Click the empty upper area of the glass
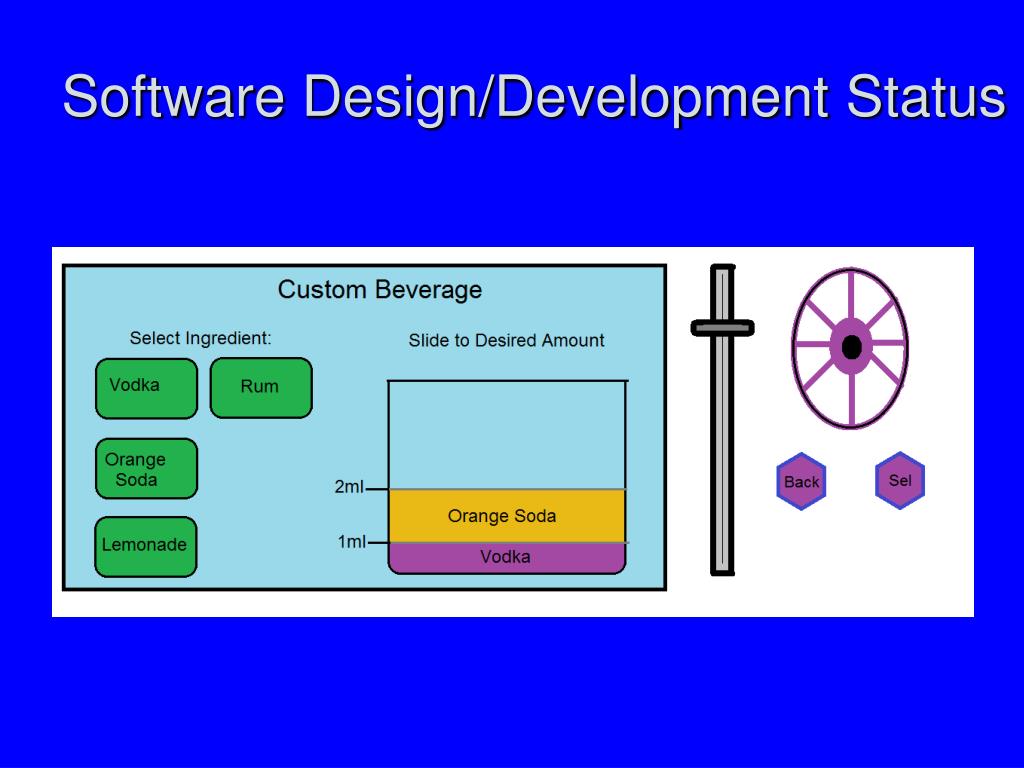Viewport: 1024px width, 768px height. 507,435
